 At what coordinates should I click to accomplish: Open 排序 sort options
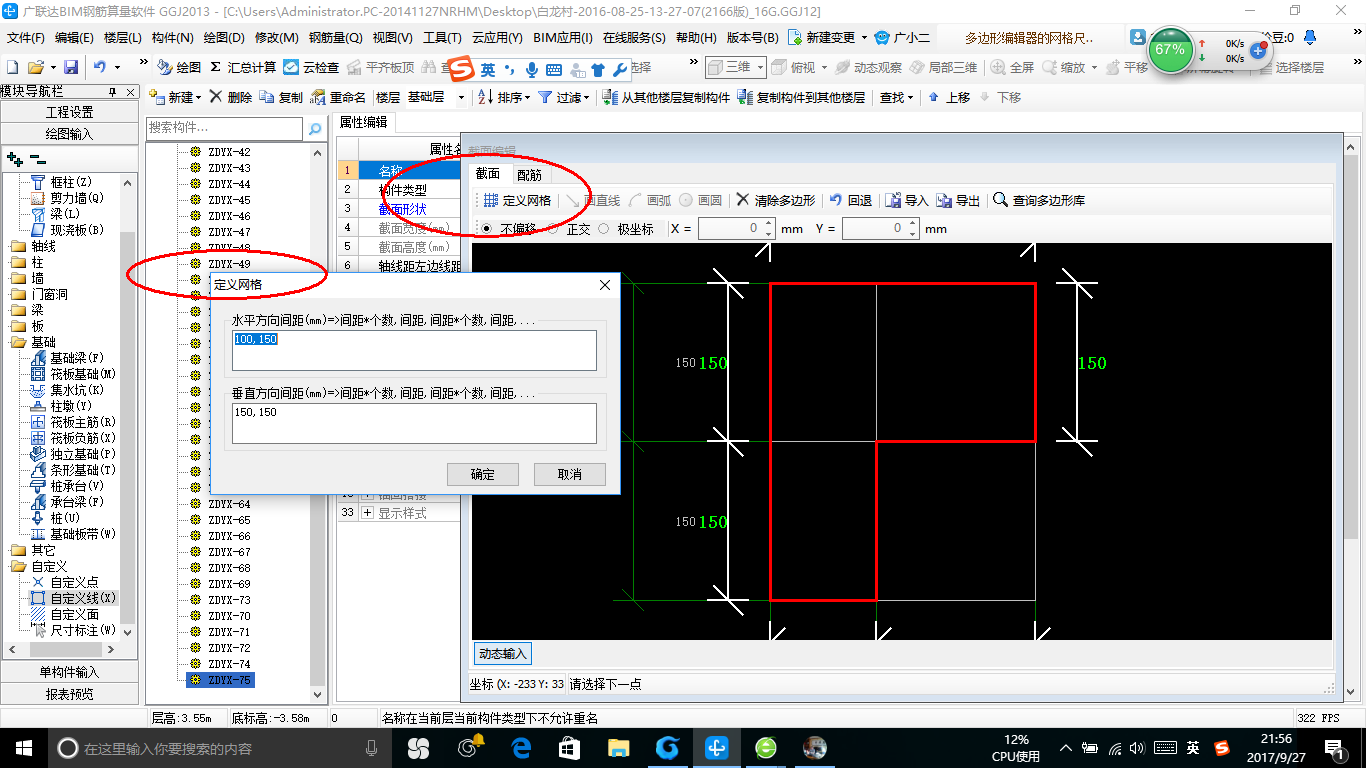pyautogui.click(x=502, y=97)
